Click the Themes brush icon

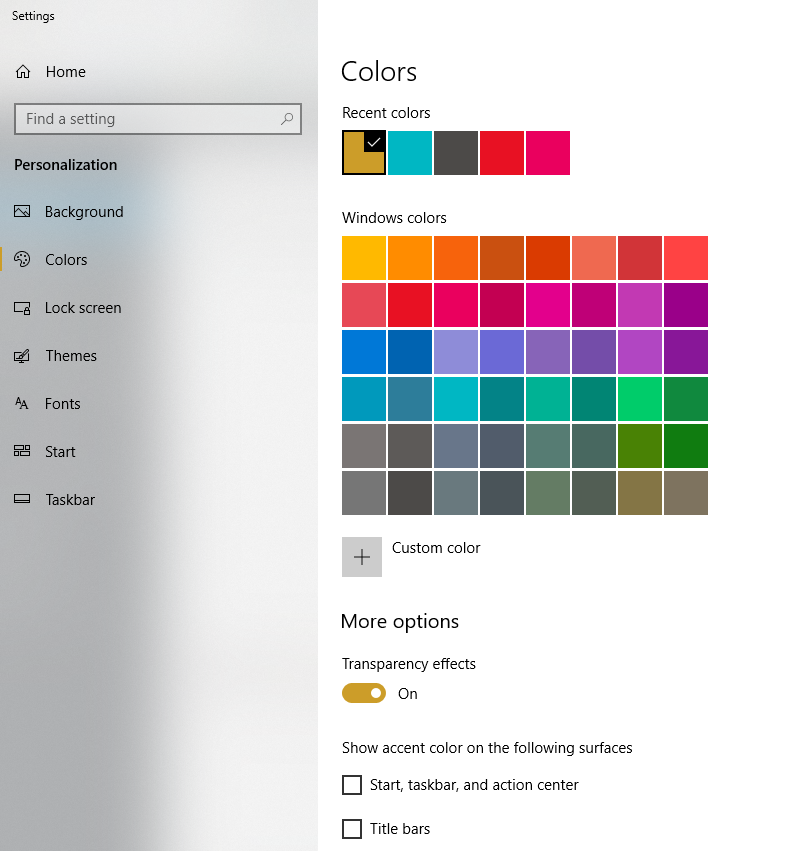tap(22, 356)
